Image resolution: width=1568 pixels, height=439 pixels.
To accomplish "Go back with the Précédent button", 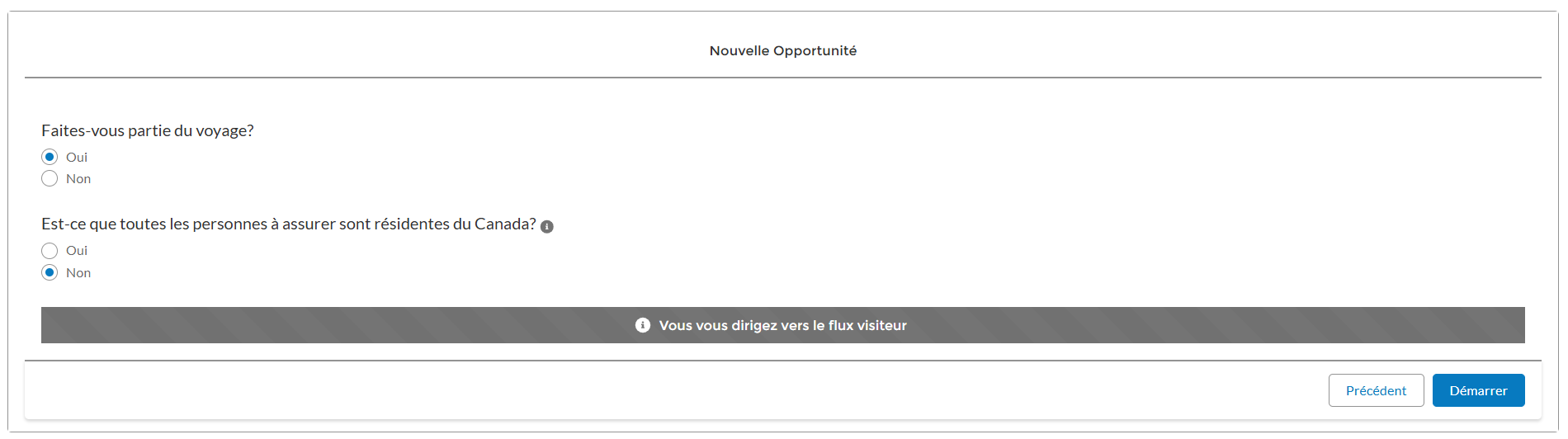I will (x=1376, y=390).
